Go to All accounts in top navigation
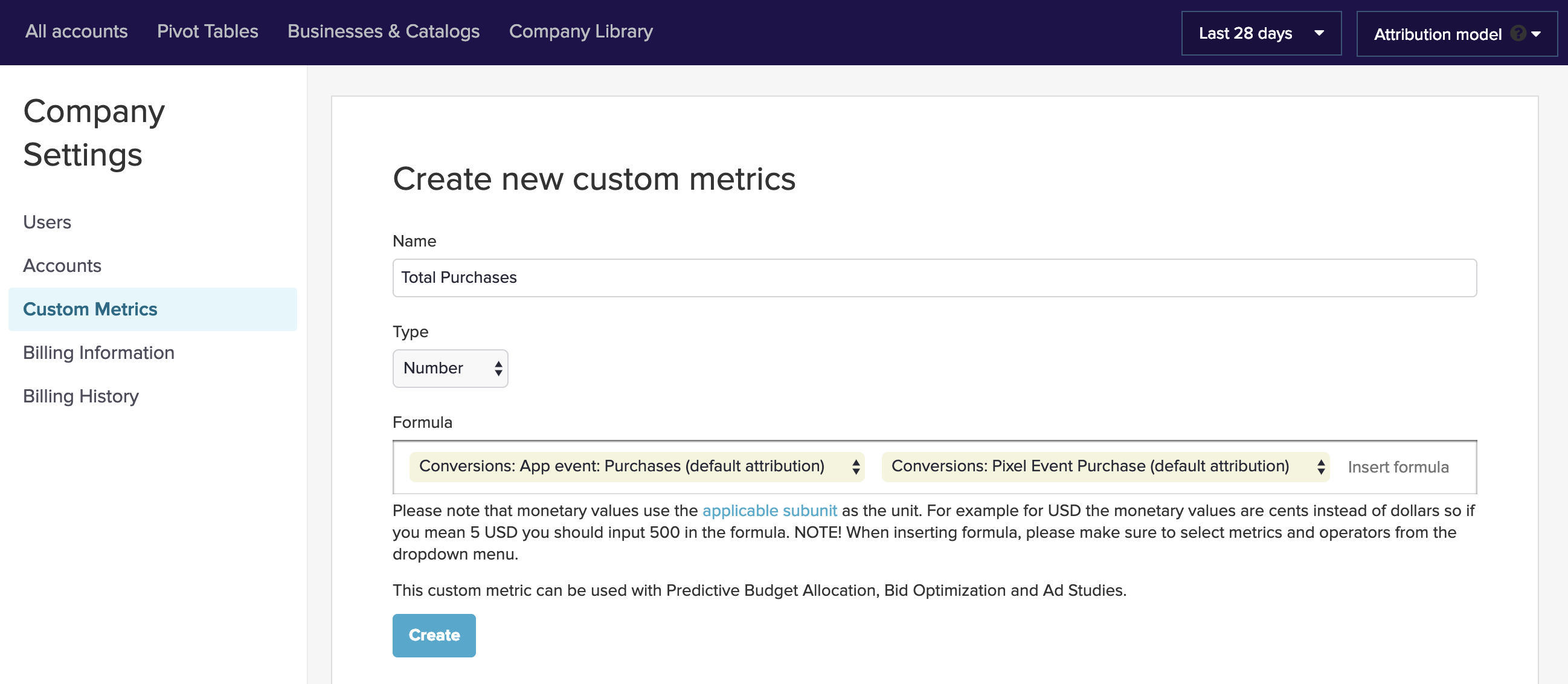Screen dimensions: 1568x684 pos(76,31)
